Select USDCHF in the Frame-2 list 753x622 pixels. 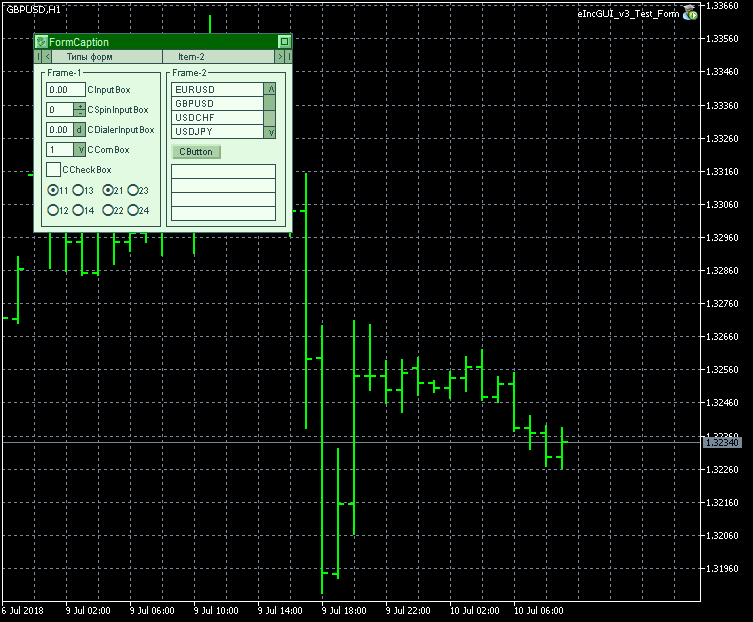[218, 118]
